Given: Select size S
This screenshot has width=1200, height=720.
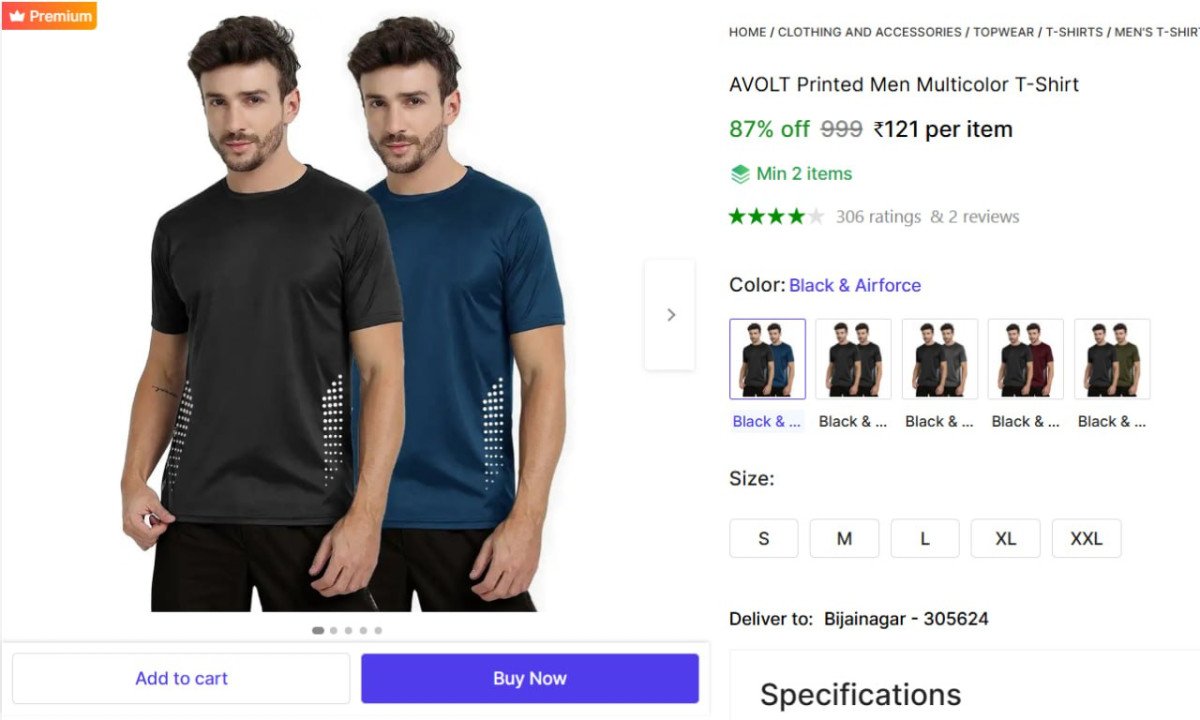Looking at the screenshot, I should pyautogui.click(x=764, y=538).
